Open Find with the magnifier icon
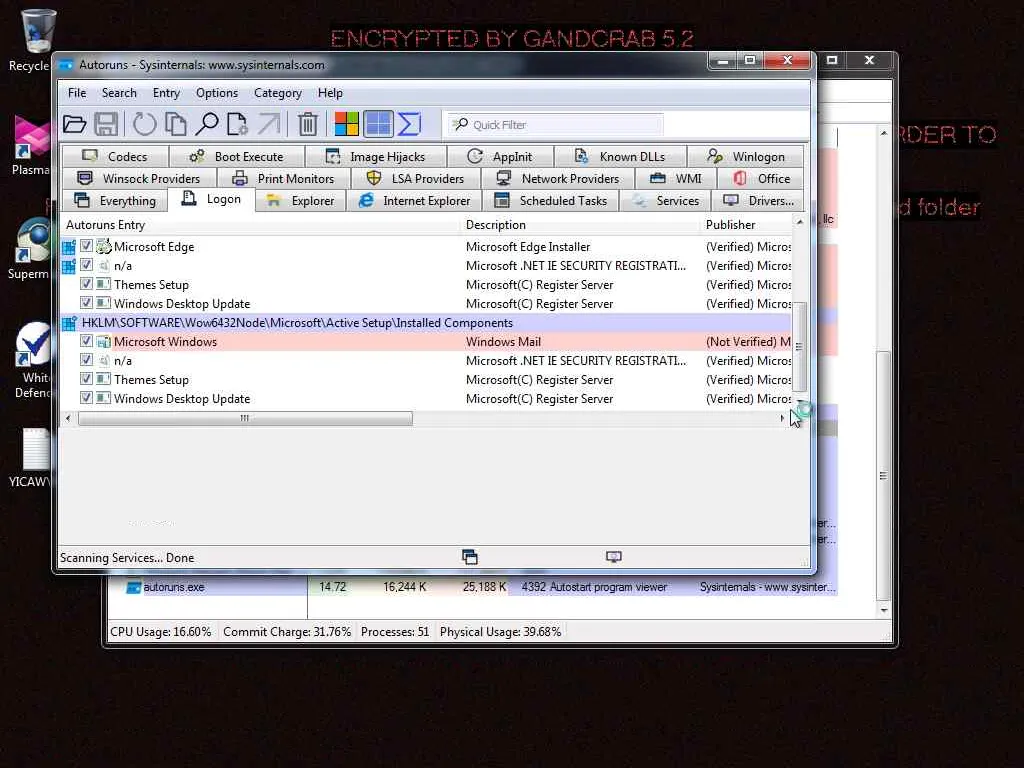Screen dimensions: 1024x768 [207, 124]
